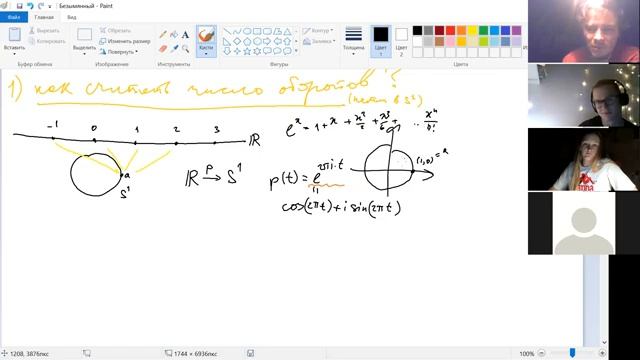Open the File (Файл) menu
640x360 pixels.
14,17
